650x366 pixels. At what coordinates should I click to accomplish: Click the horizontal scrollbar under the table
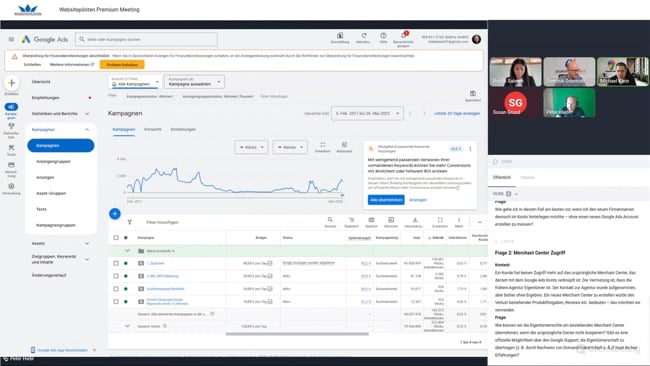pos(297,334)
